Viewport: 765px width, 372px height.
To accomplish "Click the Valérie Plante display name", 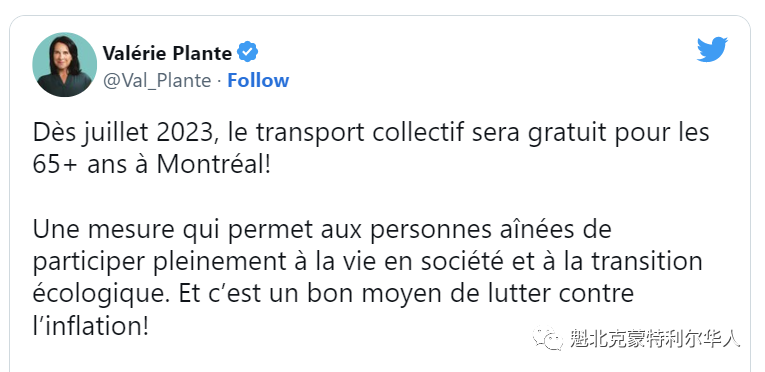I will pos(167,52).
